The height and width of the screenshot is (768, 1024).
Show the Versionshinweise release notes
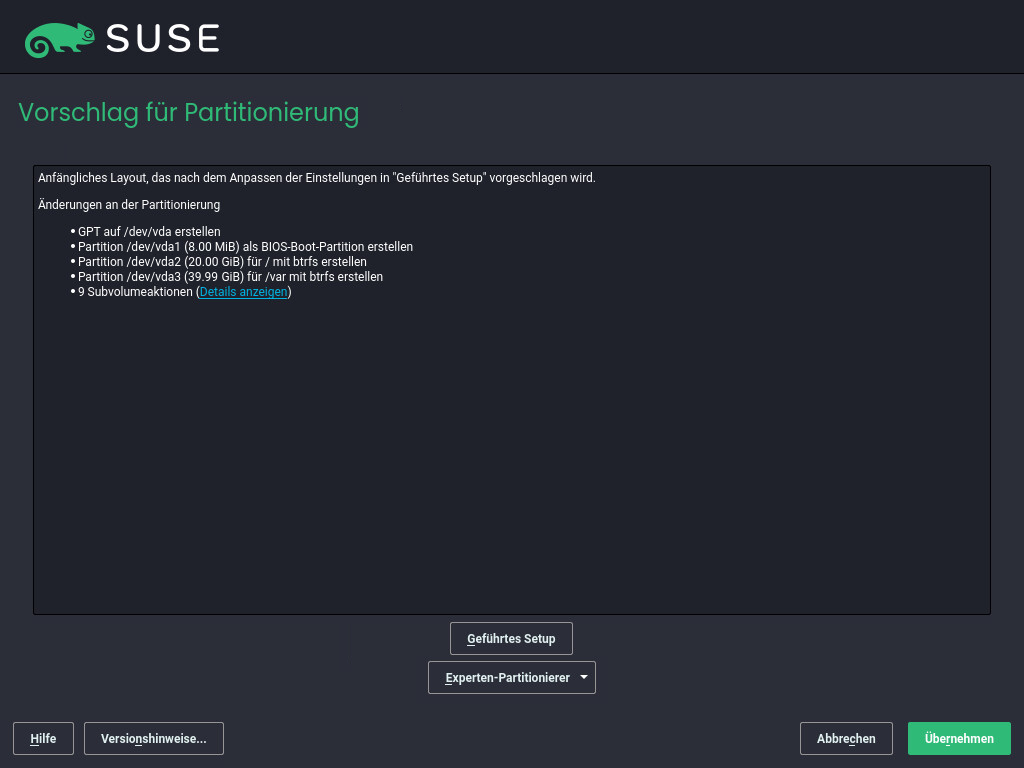[153, 738]
